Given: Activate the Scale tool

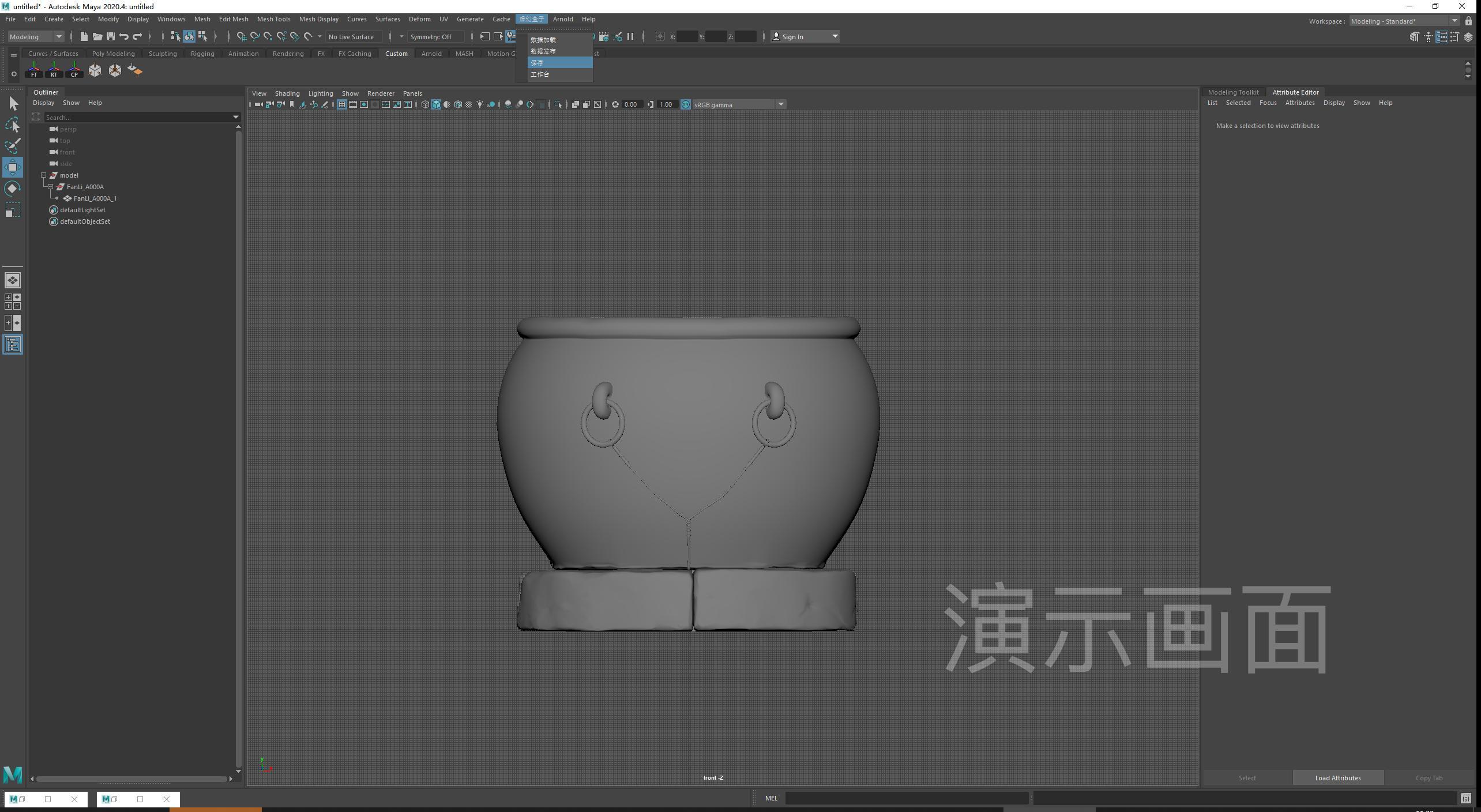Looking at the screenshot, I should (x=13, y=210).
